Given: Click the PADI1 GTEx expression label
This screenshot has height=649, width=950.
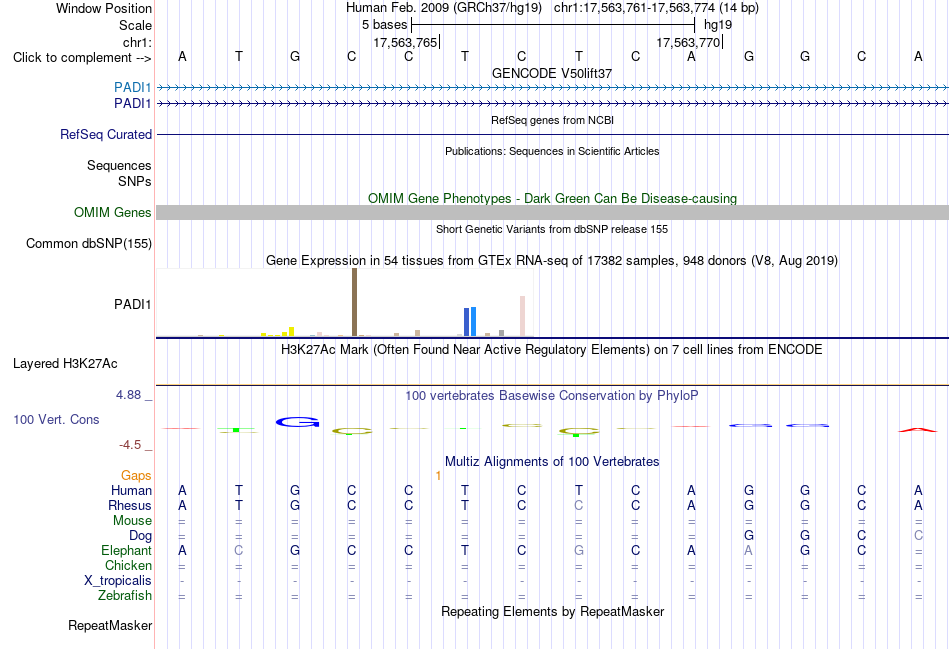Looking at the screenshot, I should pyautogui.click(x=133, y=304).
